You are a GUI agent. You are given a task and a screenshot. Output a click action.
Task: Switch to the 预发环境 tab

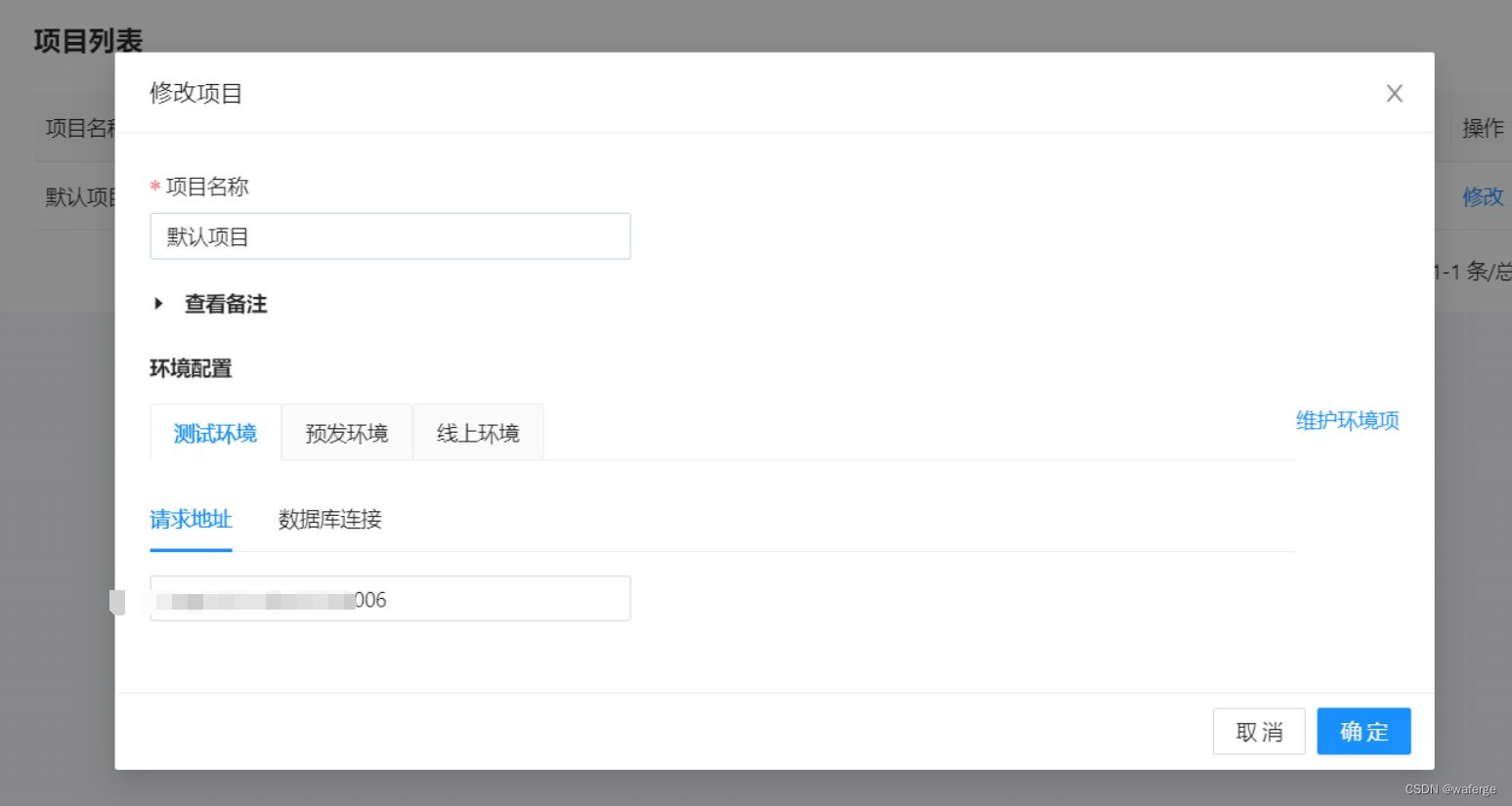click(347, 432)
